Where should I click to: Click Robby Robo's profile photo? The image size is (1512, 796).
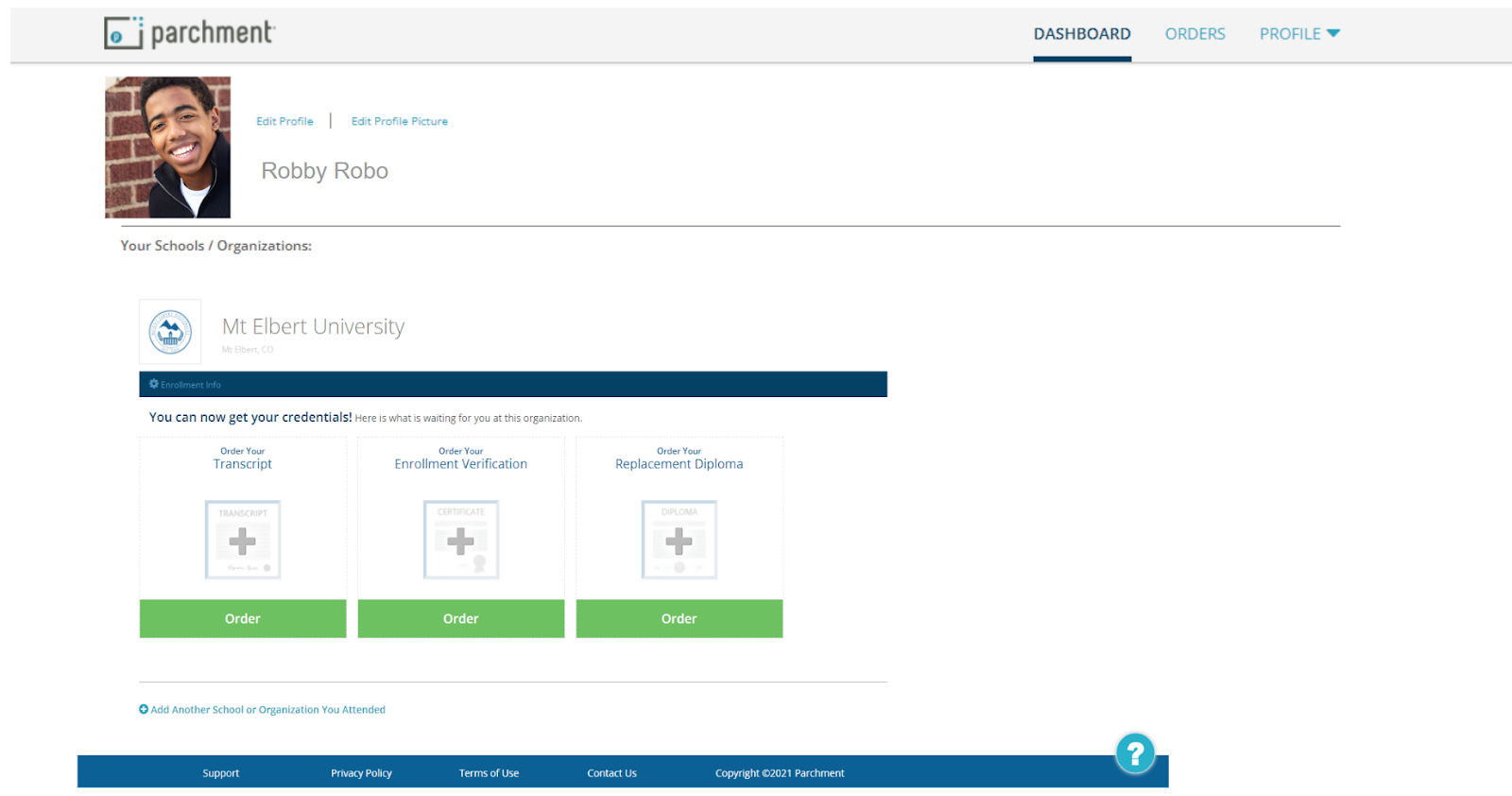click(167, 147)
